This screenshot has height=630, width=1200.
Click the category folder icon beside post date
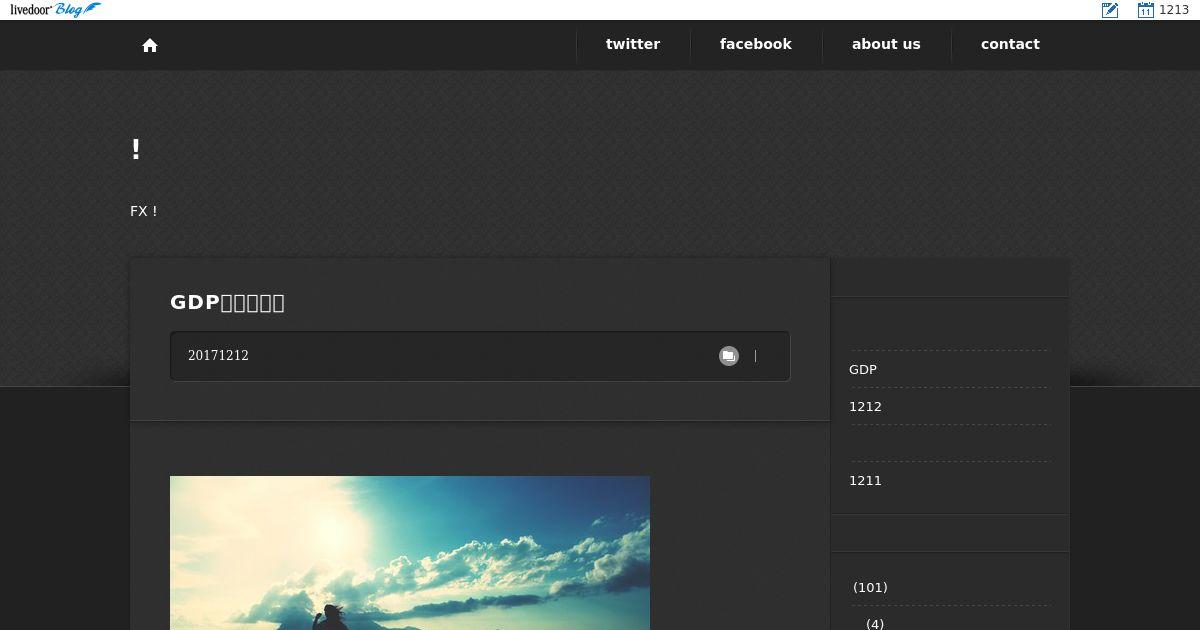[x=729, y=356]
